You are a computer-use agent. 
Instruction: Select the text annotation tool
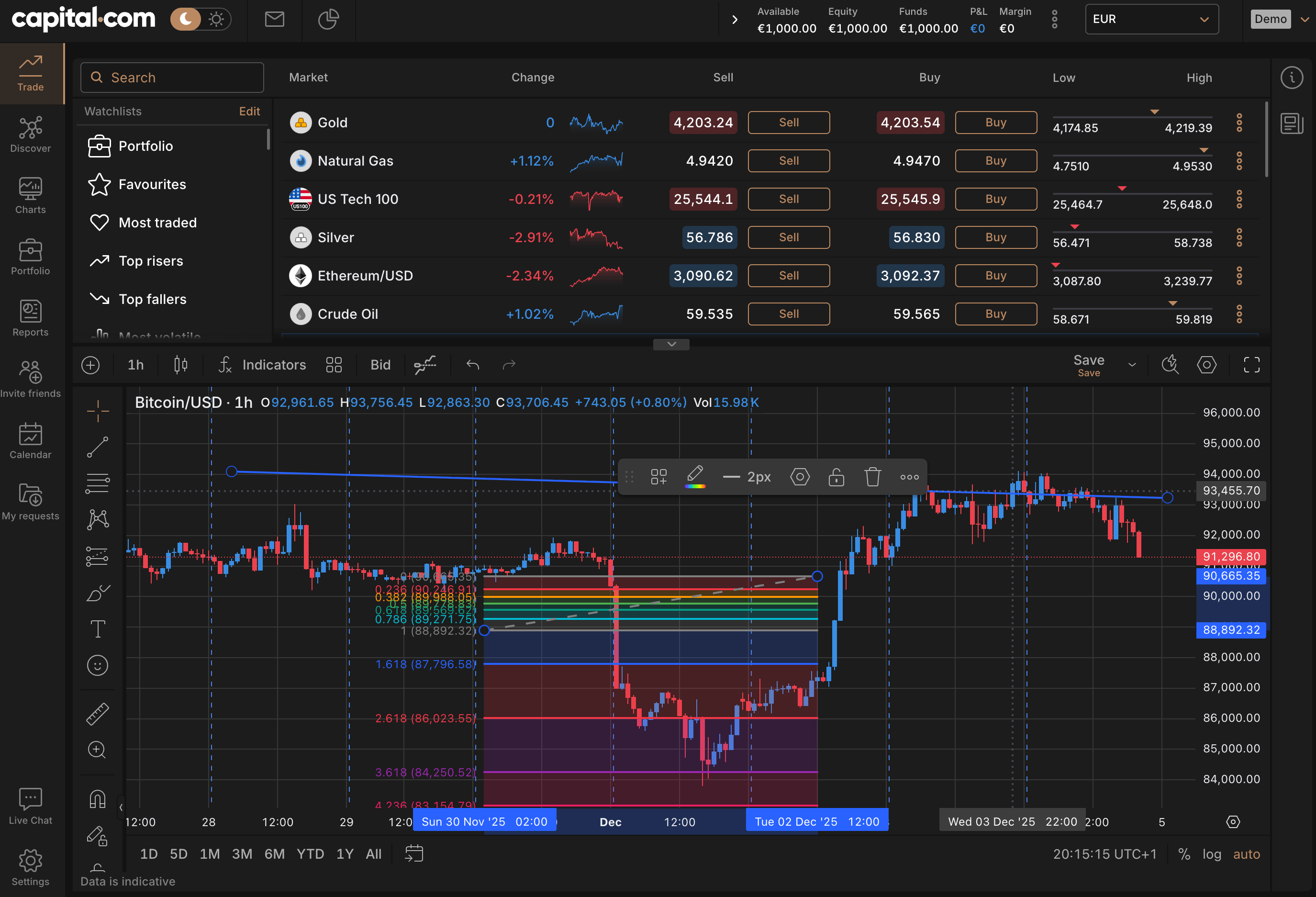[98, 628]
